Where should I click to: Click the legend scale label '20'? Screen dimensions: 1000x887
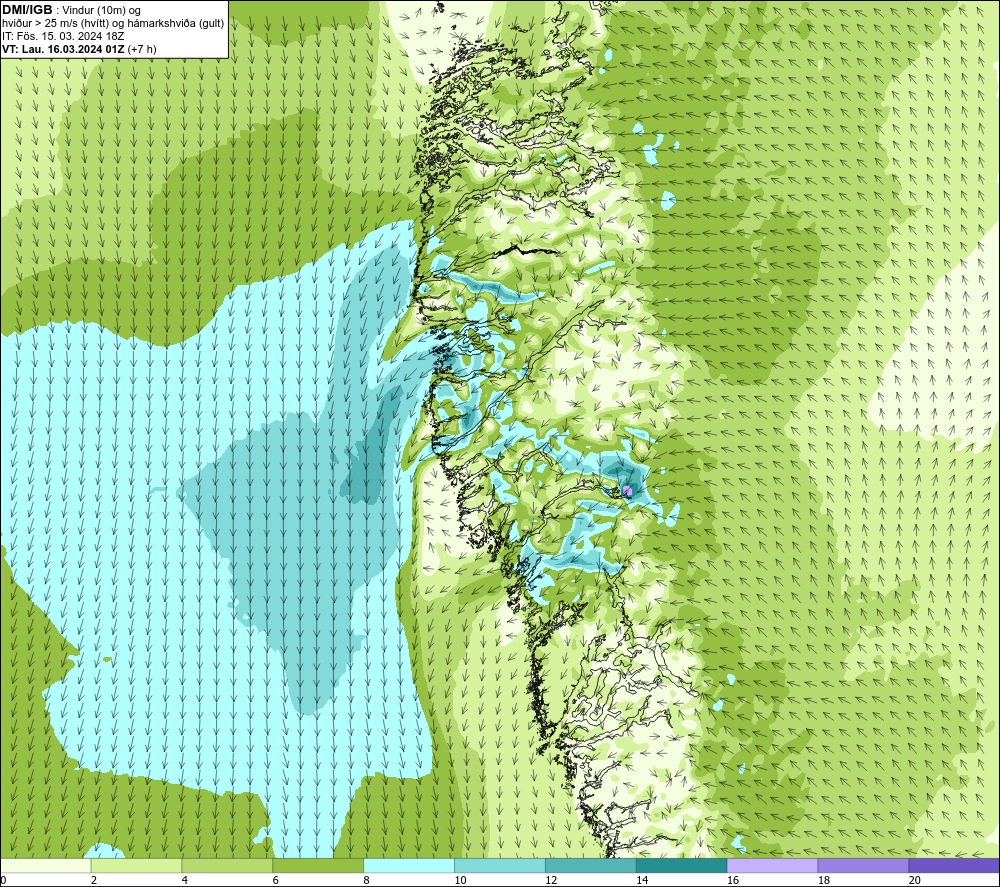915,880
